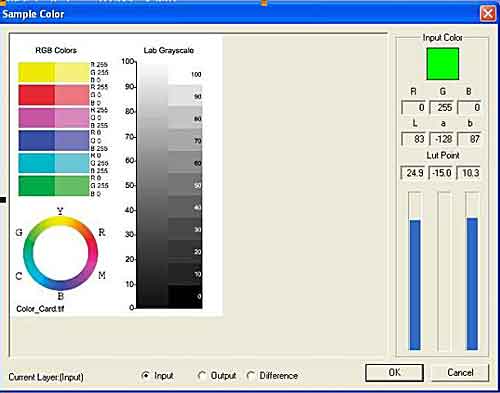The image size is (500, 393).
Task: Sample the grayscale step labeled 20
Action: click(185, 252)
